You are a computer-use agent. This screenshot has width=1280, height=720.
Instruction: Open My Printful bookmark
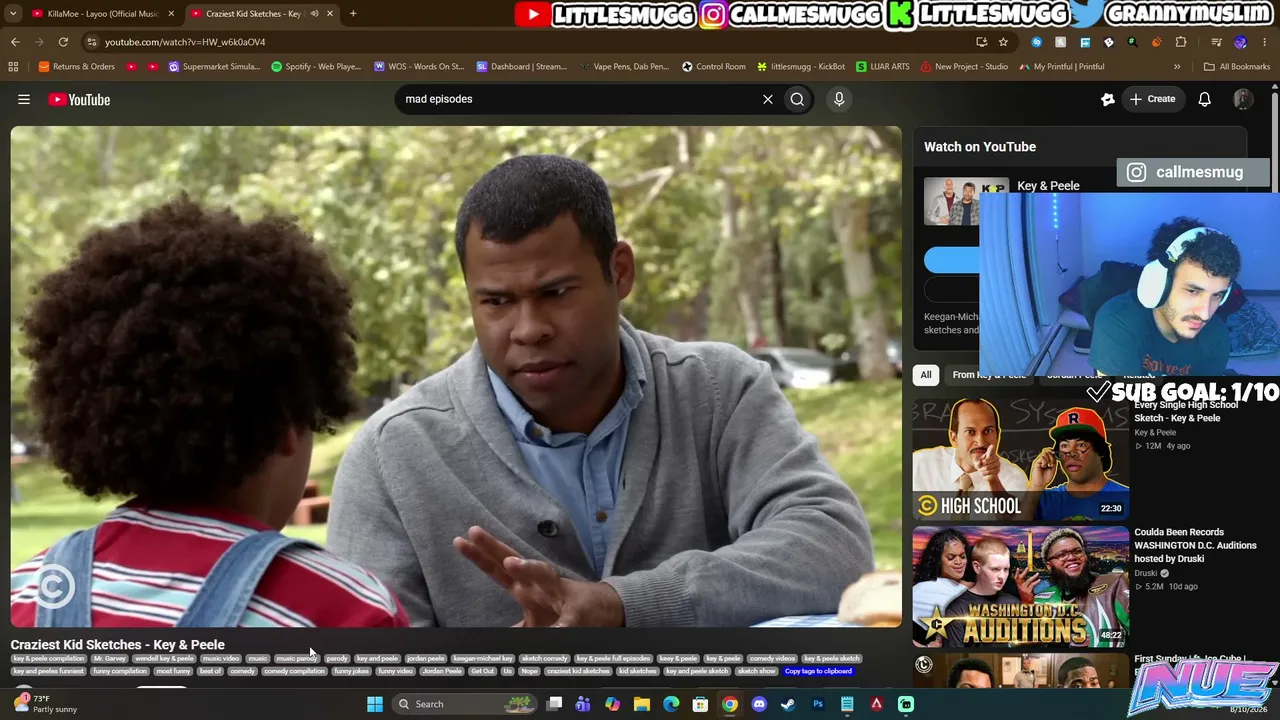coord(1062,67)
